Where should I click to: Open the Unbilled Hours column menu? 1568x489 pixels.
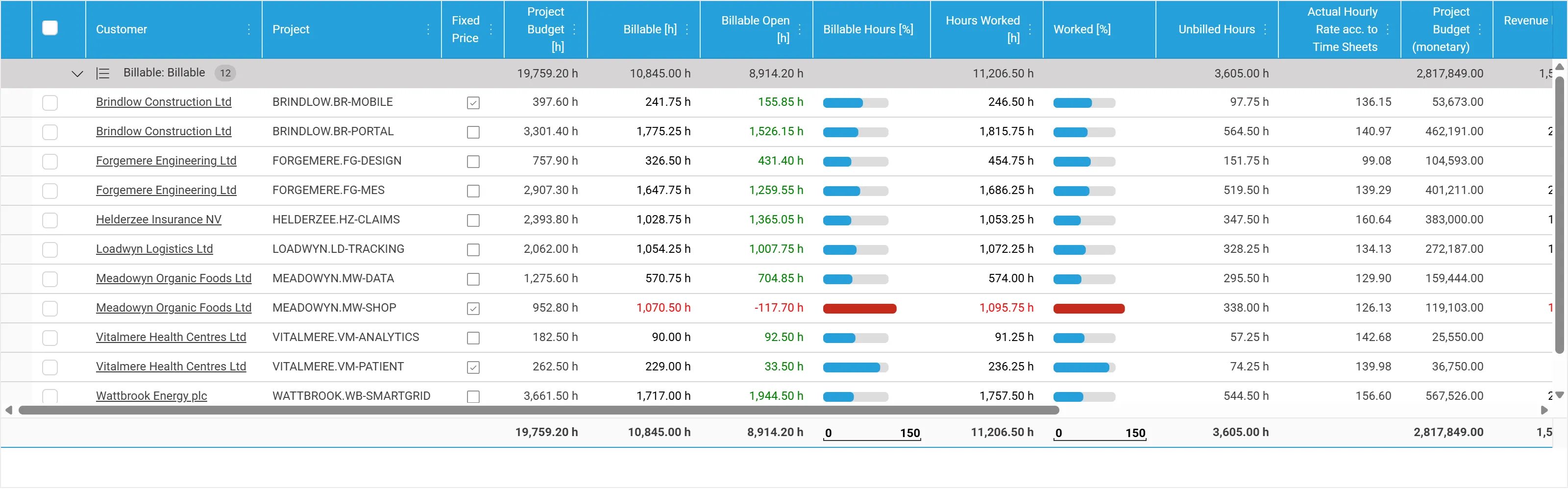click(x=1265, y=29)
